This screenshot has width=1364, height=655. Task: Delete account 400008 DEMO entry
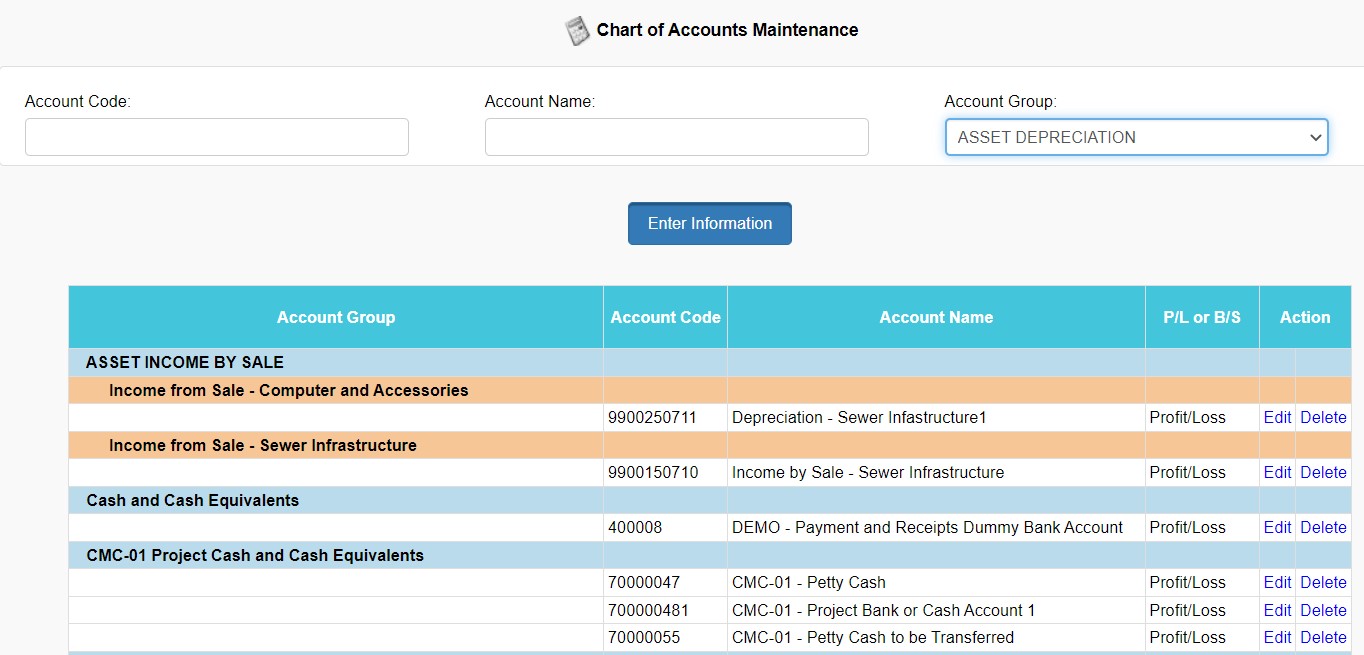click(1323, 528)
